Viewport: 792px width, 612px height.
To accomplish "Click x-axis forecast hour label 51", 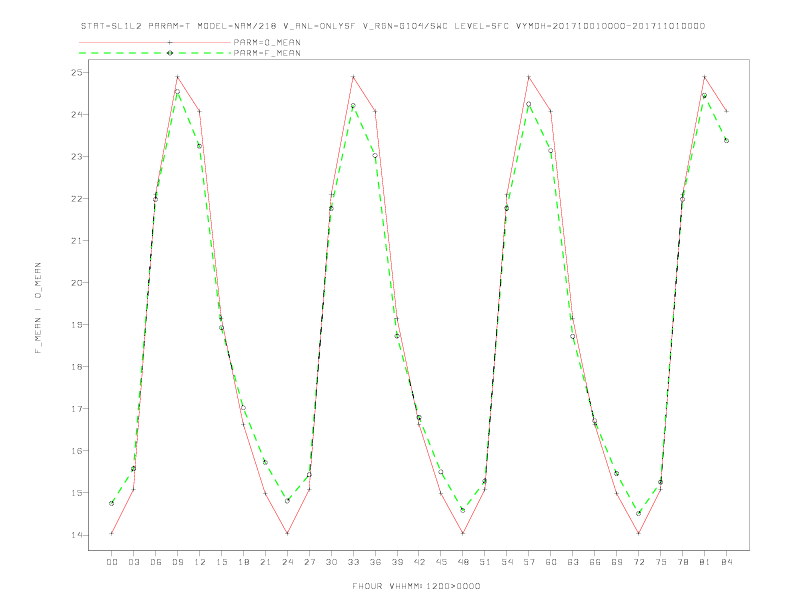I will point(485,562).
